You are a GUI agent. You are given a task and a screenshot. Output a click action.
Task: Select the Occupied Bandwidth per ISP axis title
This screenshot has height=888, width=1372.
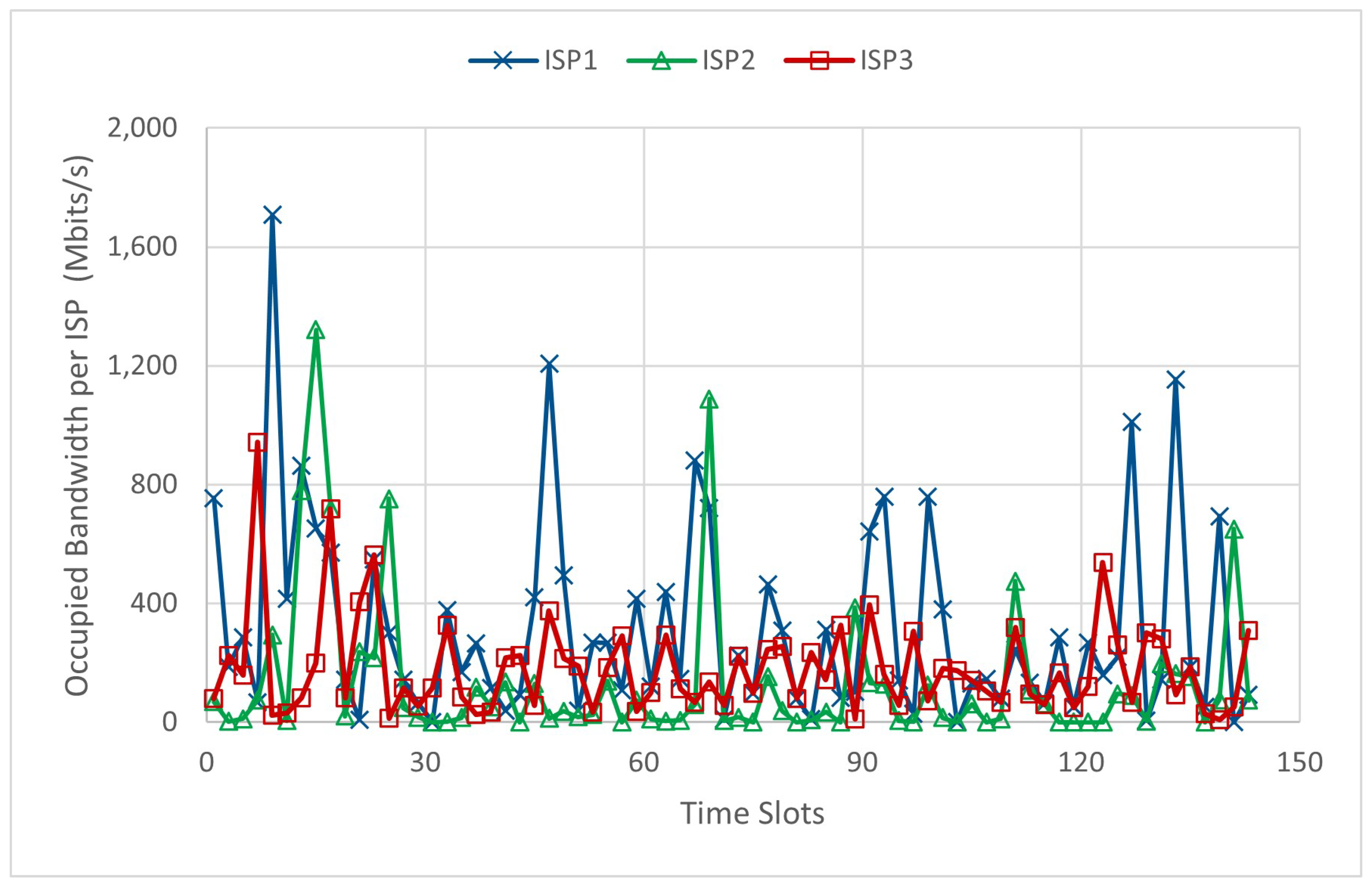coord(78,425)
